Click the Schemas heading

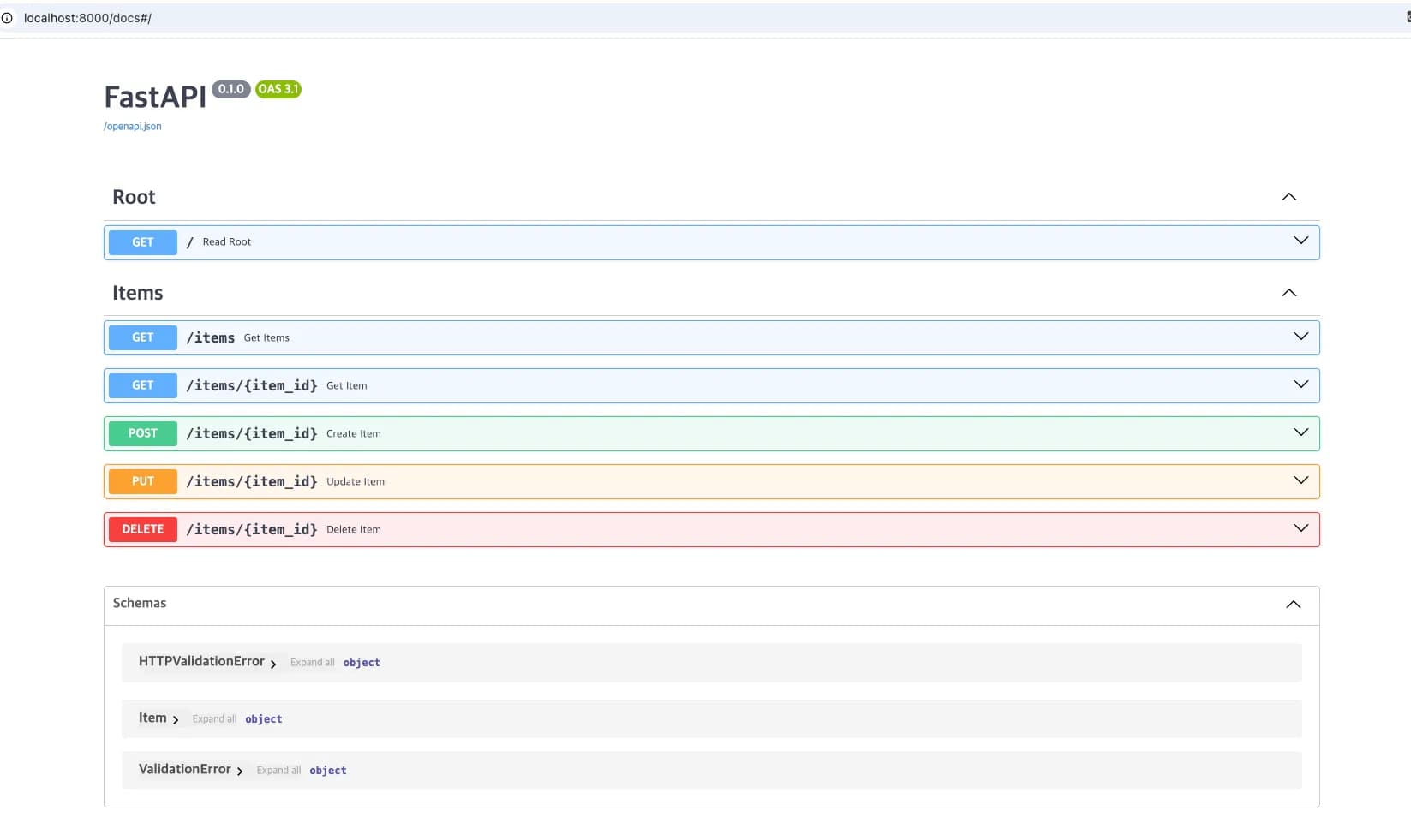point(140,604)
